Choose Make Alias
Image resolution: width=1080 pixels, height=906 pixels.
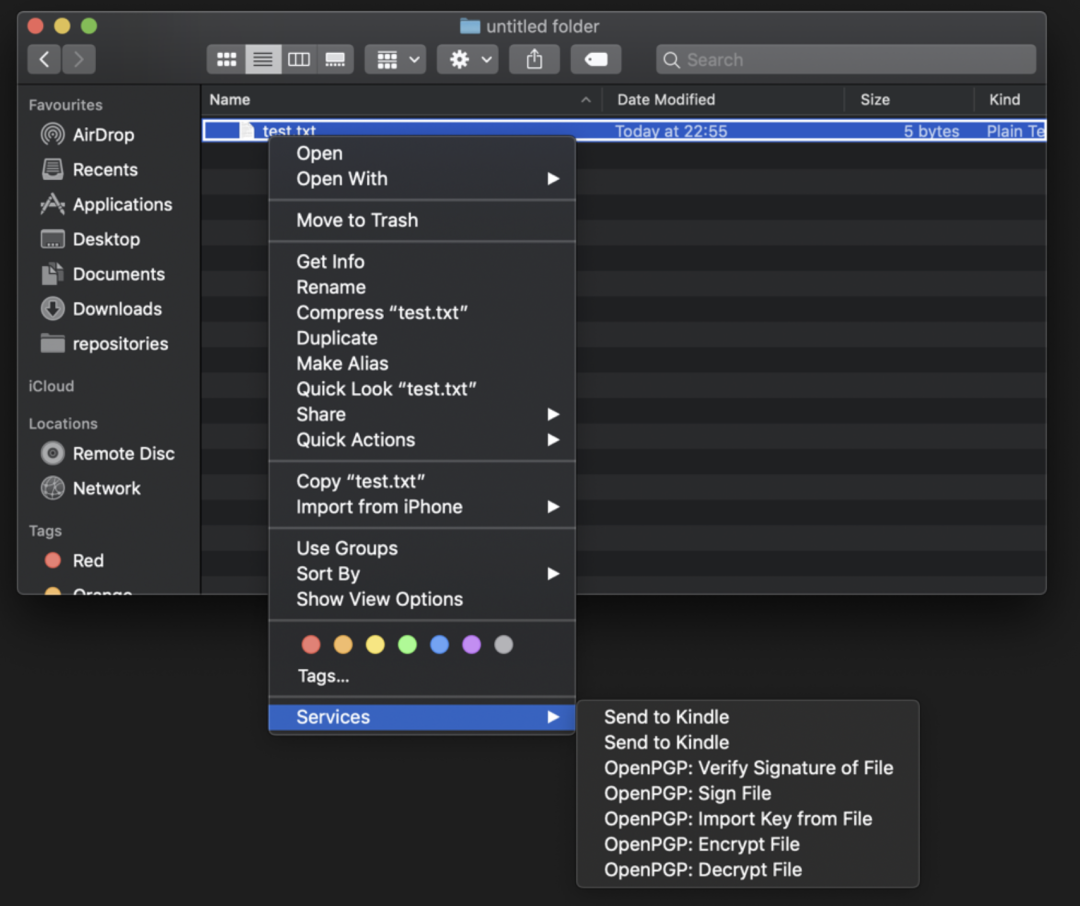[422, 363]
